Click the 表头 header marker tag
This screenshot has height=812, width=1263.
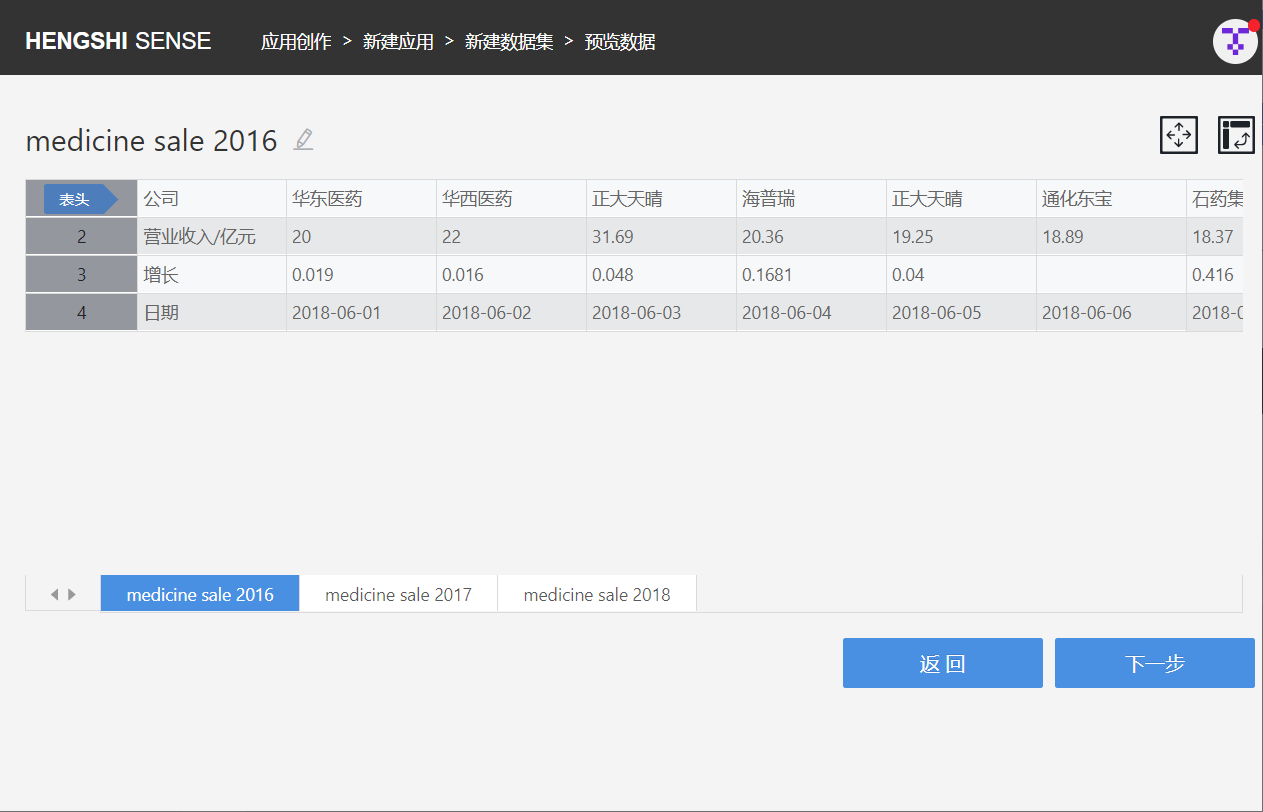click(x=80, y=199)
